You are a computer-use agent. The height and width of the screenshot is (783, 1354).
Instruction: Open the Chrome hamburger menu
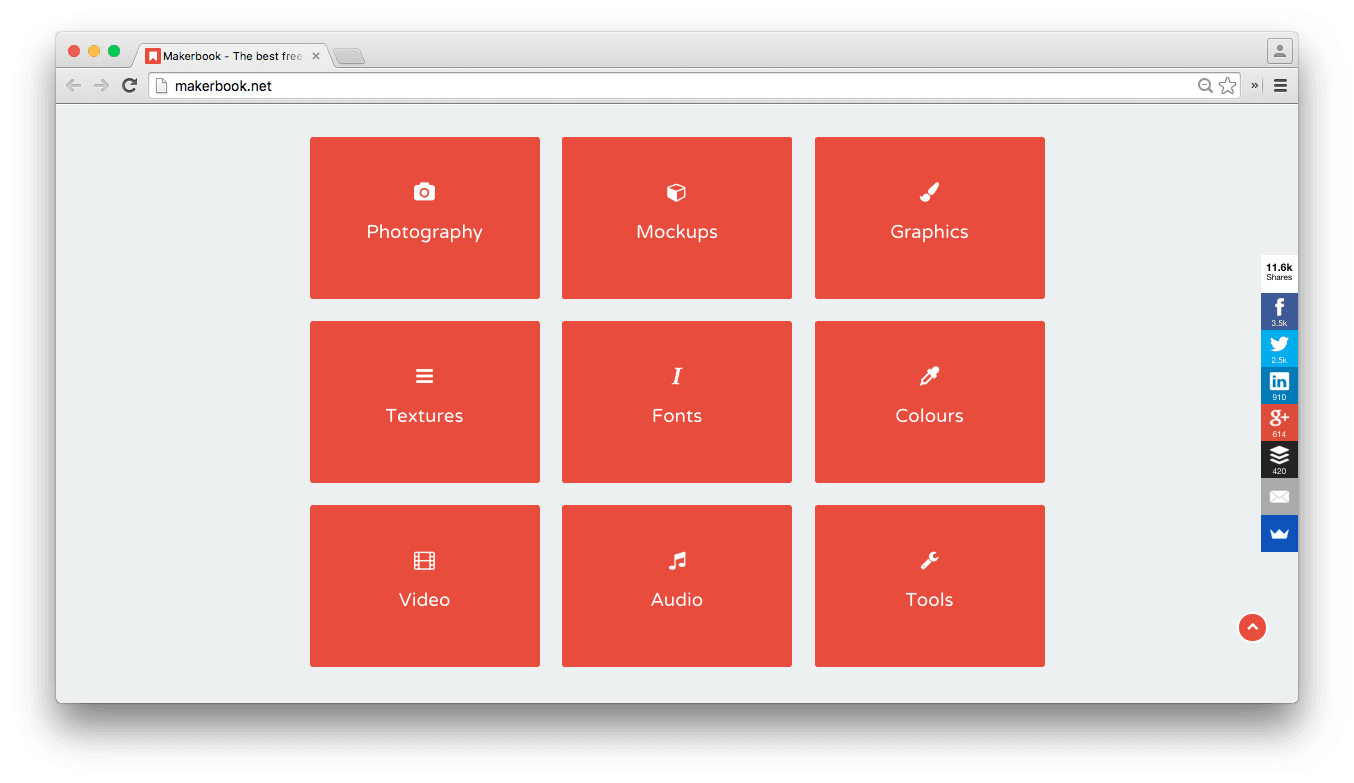[1280, 86]
